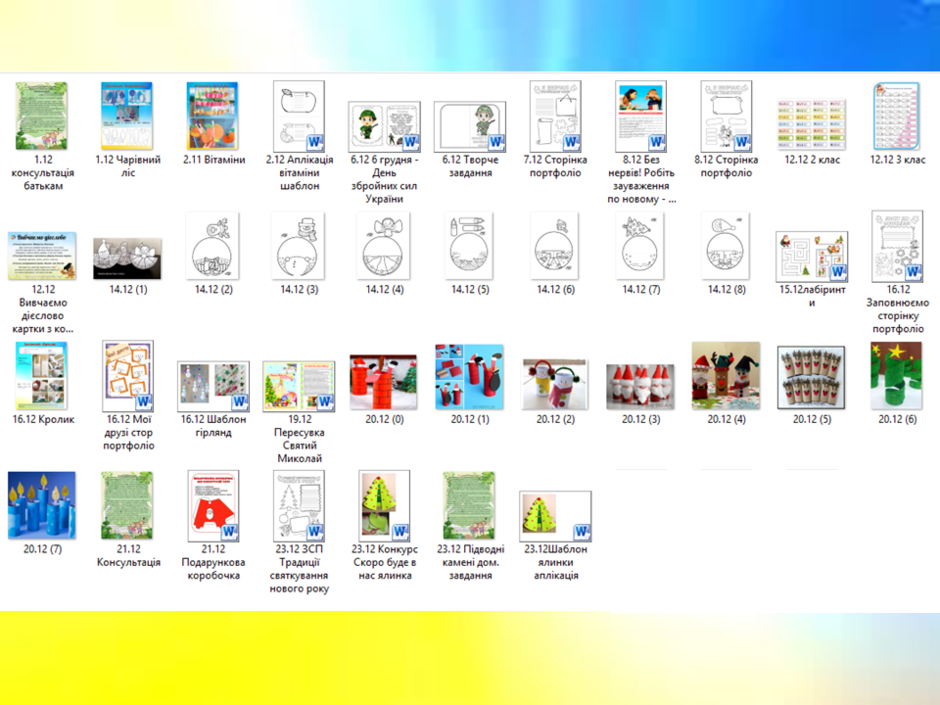Select the '20.12 (5)' reindeer rolls photo

[x=812, y=377]
